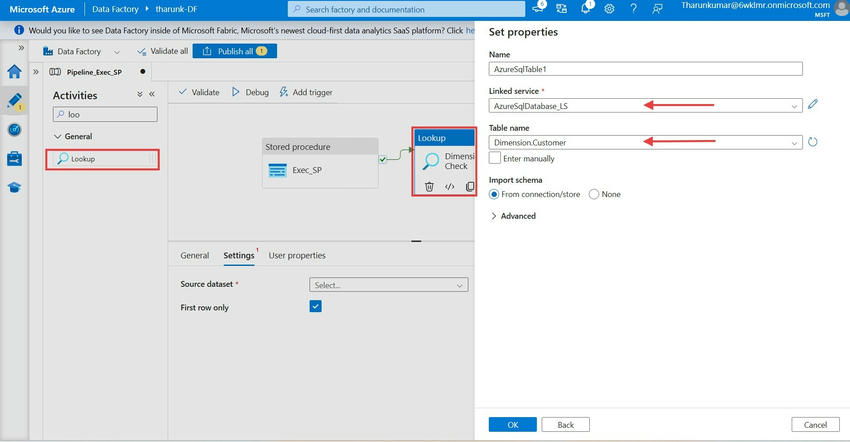Click the activities search field containing 'loo'
This screenshot has width=850, height=442.
[105, 114]
